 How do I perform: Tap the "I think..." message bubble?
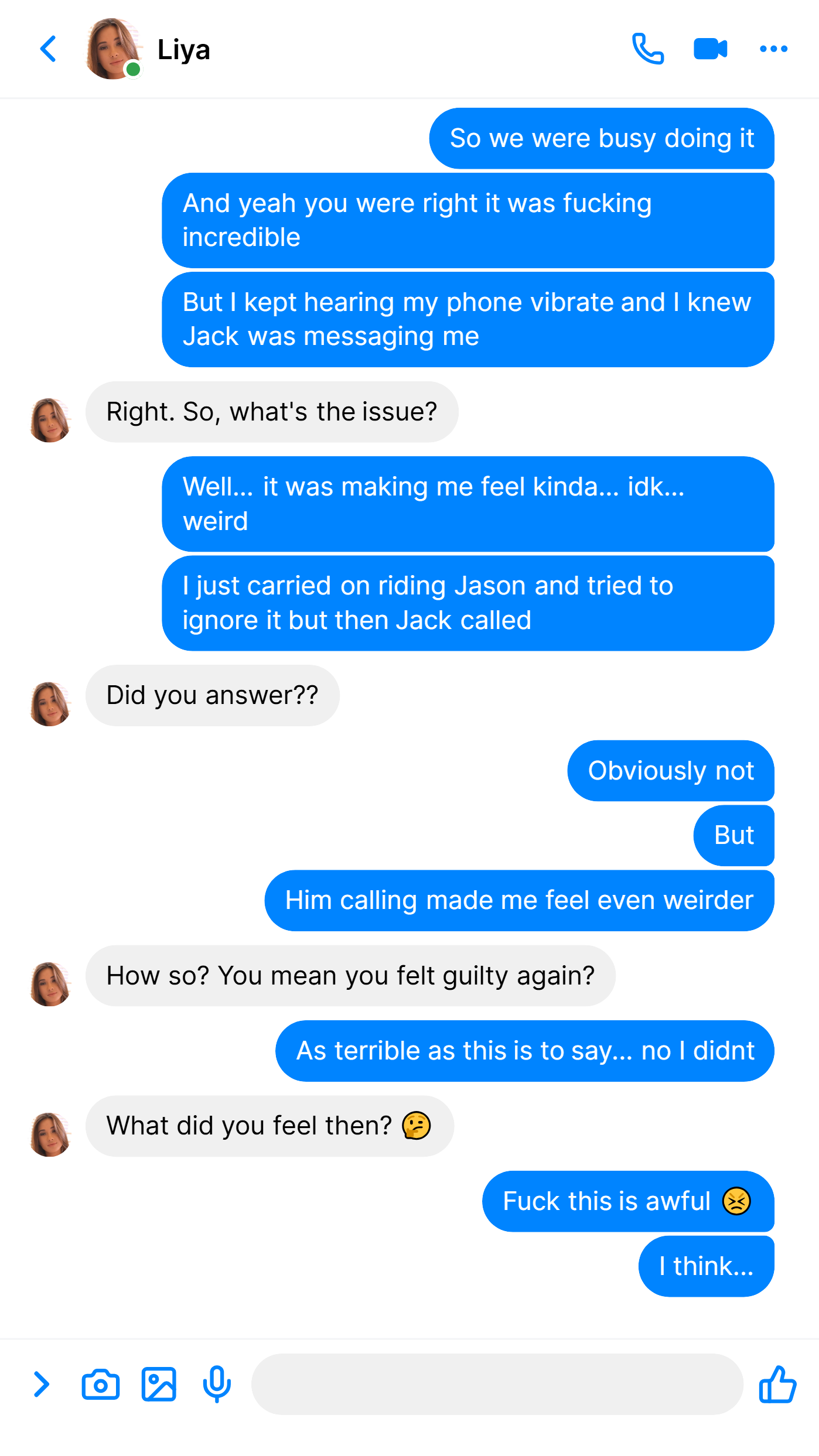706,1266
